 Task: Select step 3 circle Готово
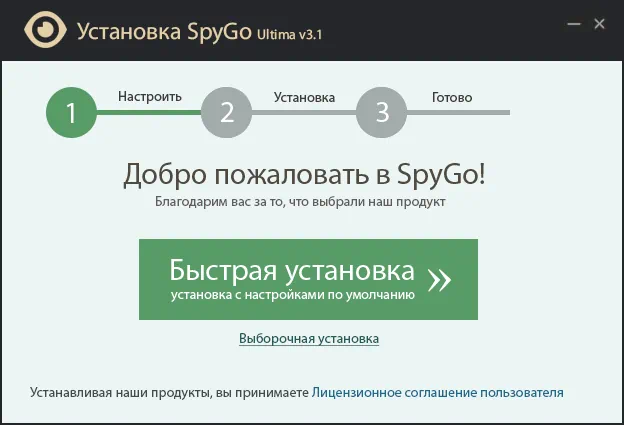point(381,113)
